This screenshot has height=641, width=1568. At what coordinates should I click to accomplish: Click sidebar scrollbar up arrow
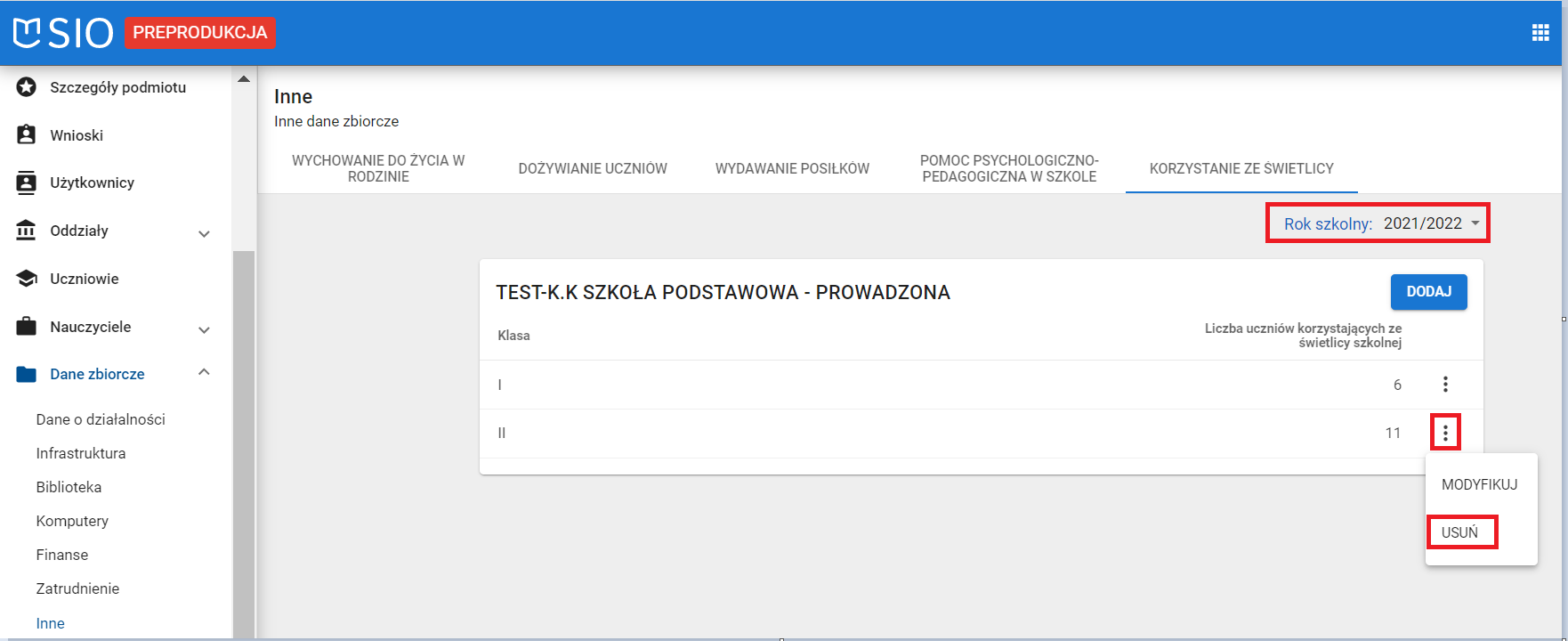click(x=244, y=79)
